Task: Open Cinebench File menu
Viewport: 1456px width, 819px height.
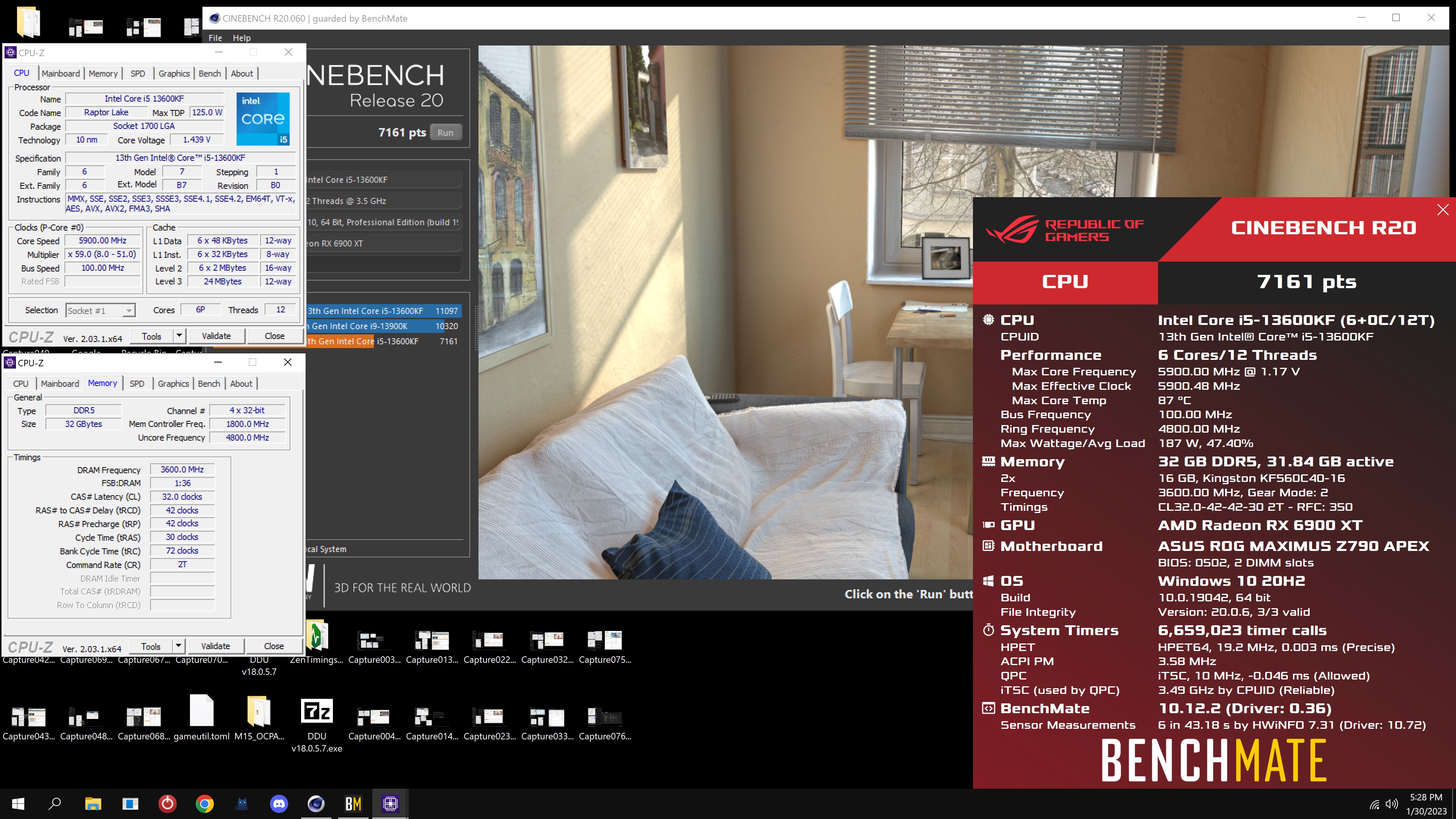Action: (x=215, y=38)
